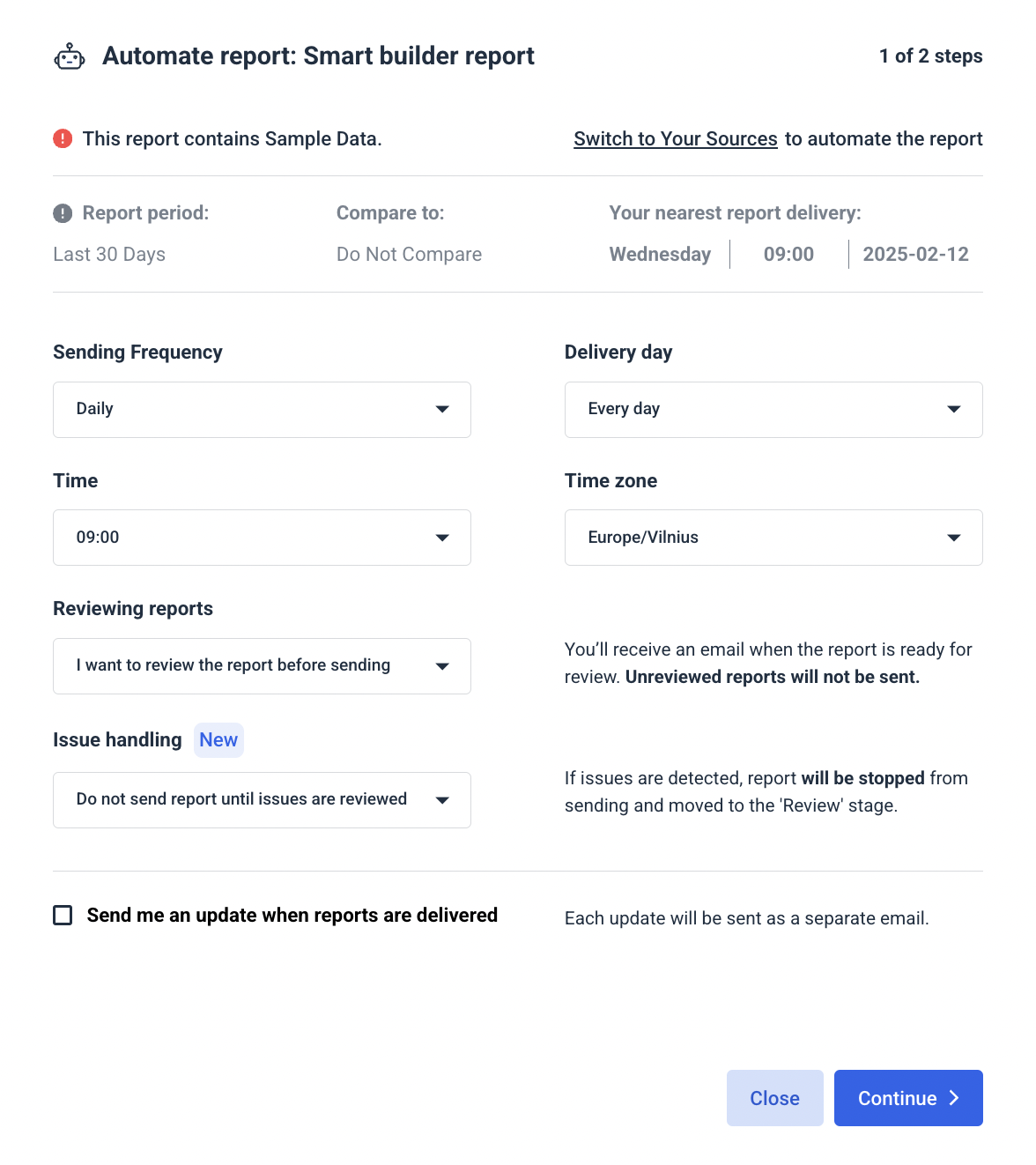Open the Delivery day dropdown showing Every day
This screenshot has width=1036, height=1165.
[773, 409]
